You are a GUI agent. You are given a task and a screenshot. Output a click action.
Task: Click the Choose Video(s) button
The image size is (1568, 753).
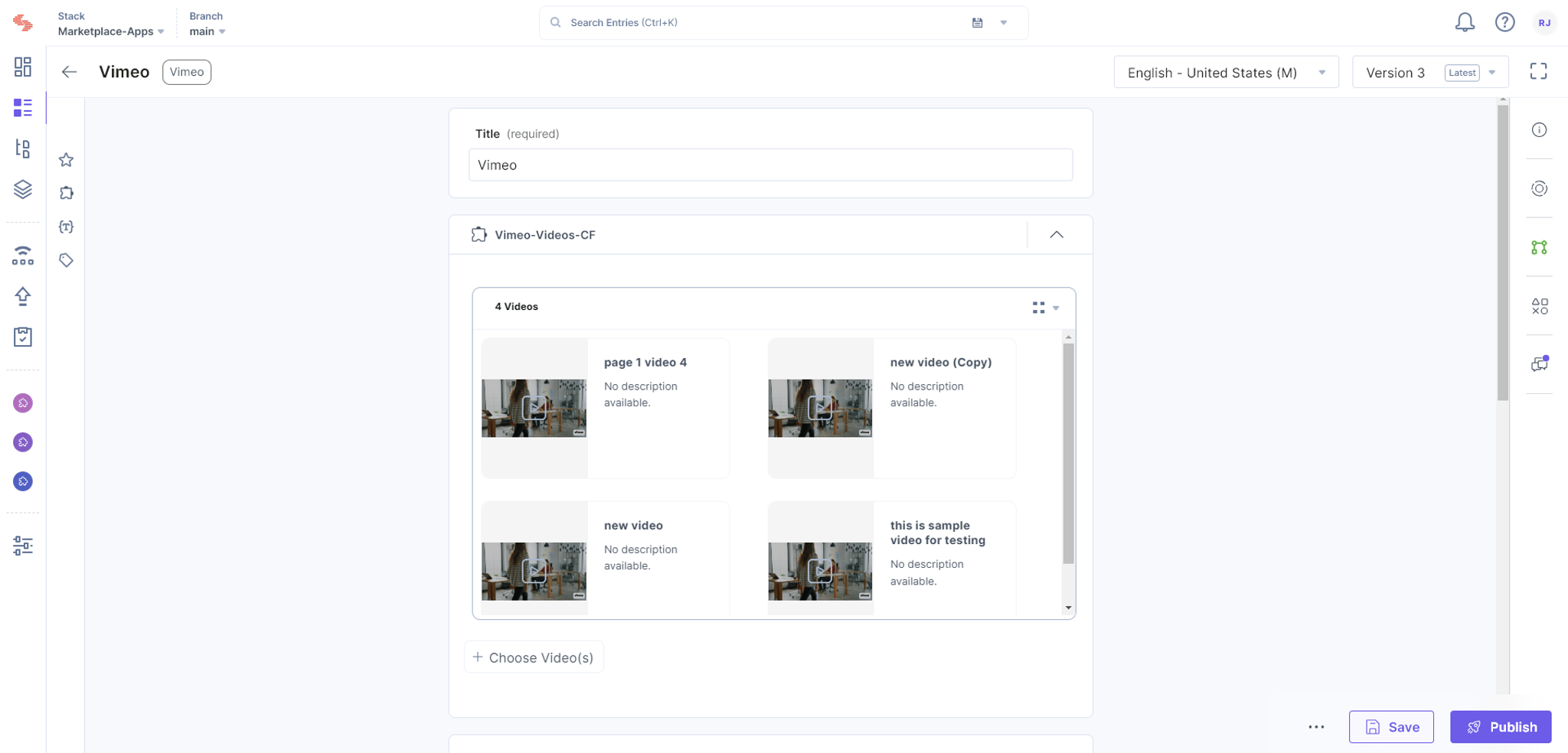tap(534, 657)
